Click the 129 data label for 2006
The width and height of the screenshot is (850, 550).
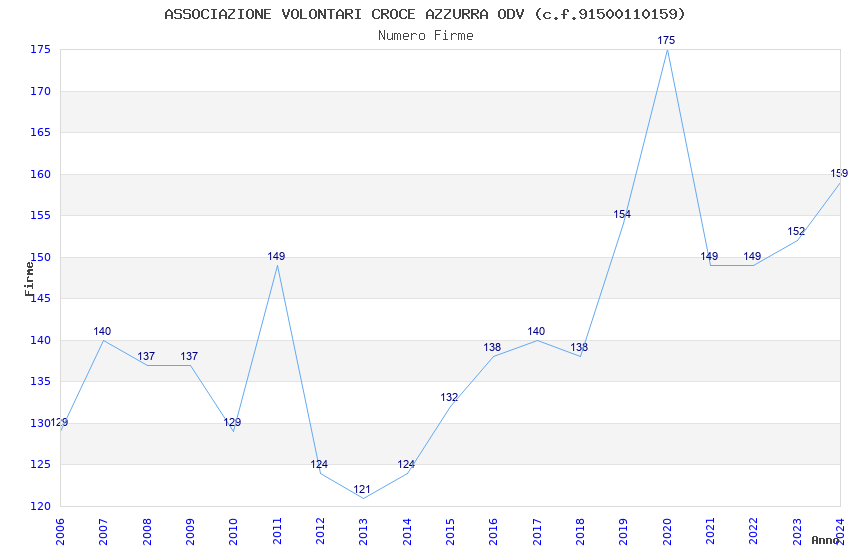[60, 422]
